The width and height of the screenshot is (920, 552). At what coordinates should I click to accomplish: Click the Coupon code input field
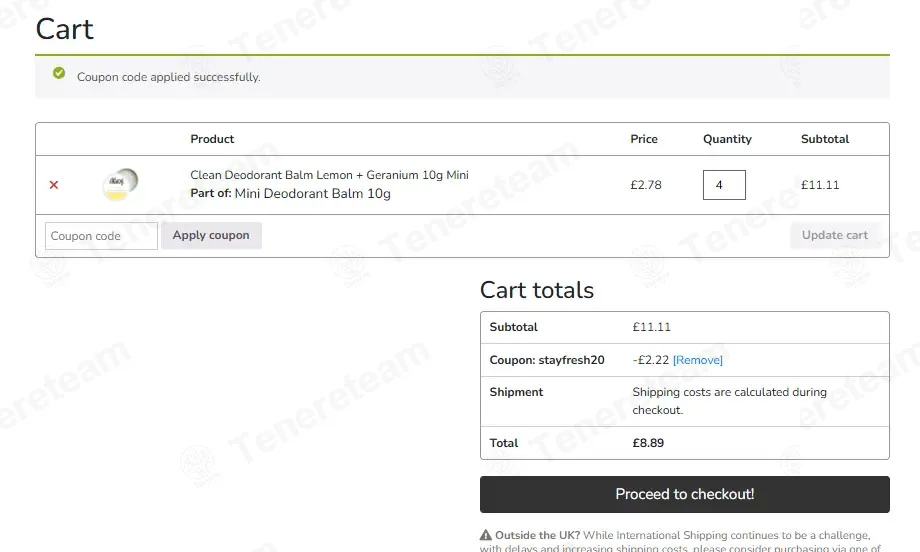(x=101, y=236)
